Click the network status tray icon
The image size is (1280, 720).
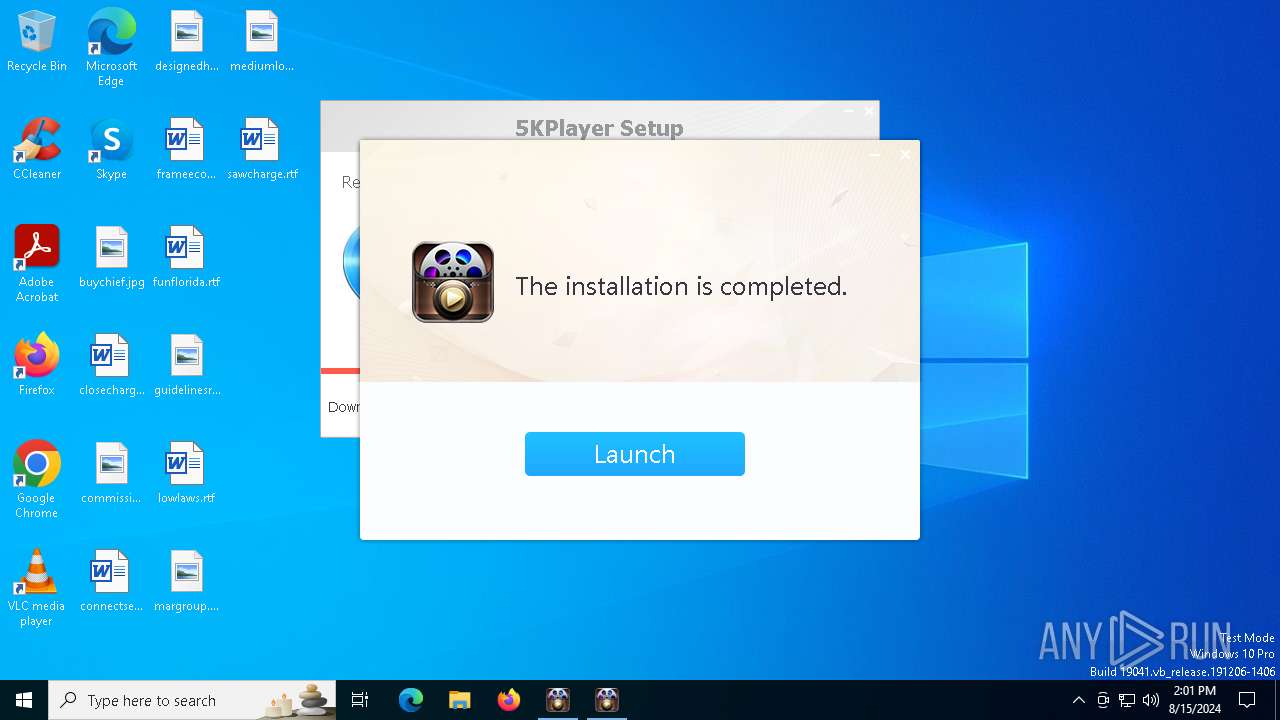tap(1127, 700)
